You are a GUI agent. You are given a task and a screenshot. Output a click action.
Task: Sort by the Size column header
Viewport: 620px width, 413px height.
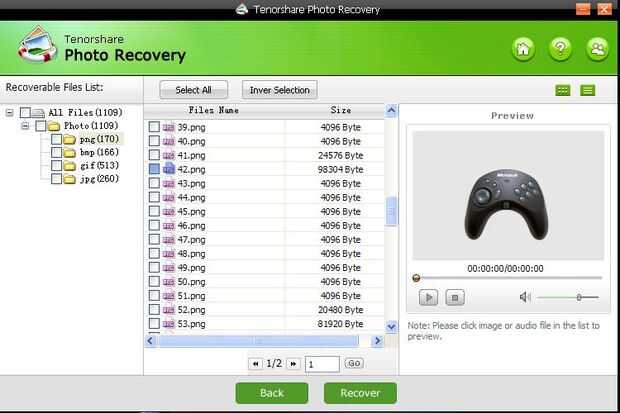click(x=340, y=110)
